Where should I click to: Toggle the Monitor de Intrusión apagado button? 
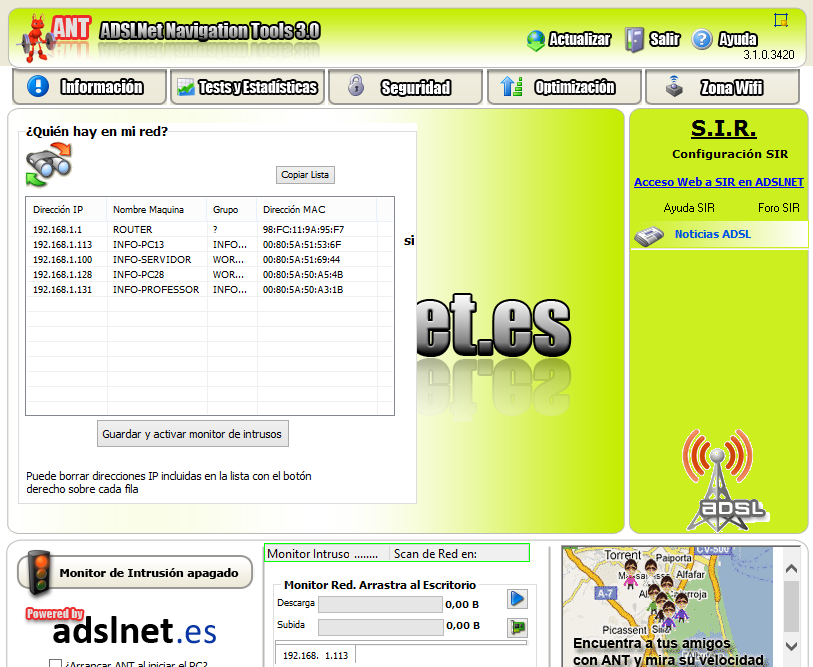tap(135, 573)
